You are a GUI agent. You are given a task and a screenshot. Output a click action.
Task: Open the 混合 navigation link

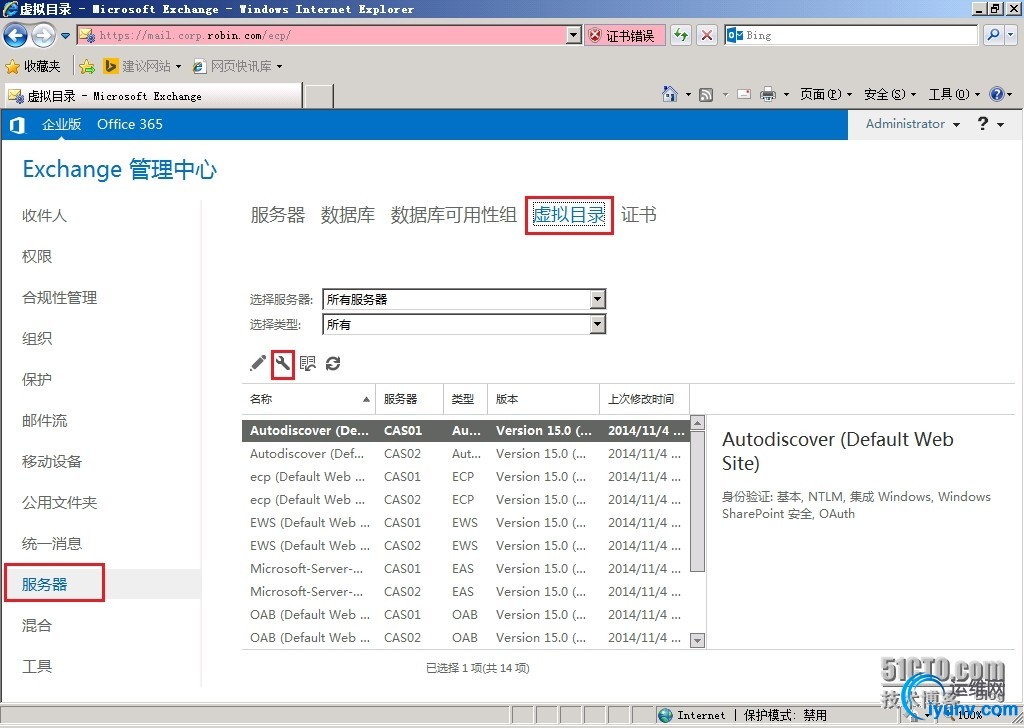click(x=37, y=625)
